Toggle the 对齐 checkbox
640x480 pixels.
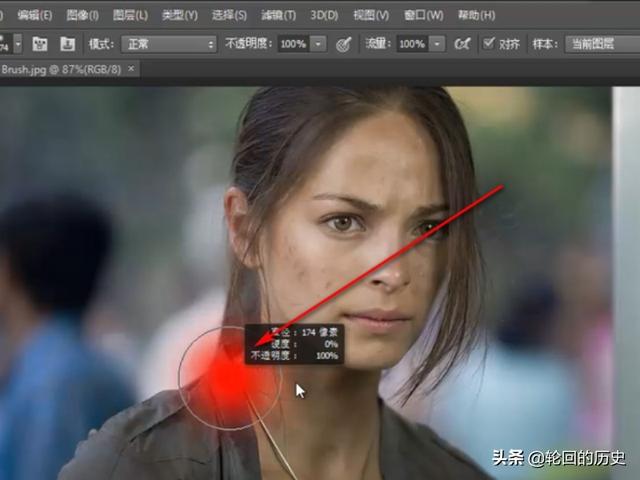pos(488,43)
